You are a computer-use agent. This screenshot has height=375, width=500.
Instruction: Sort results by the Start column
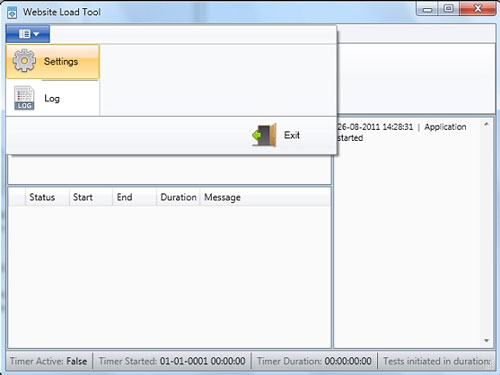(91, 197)
